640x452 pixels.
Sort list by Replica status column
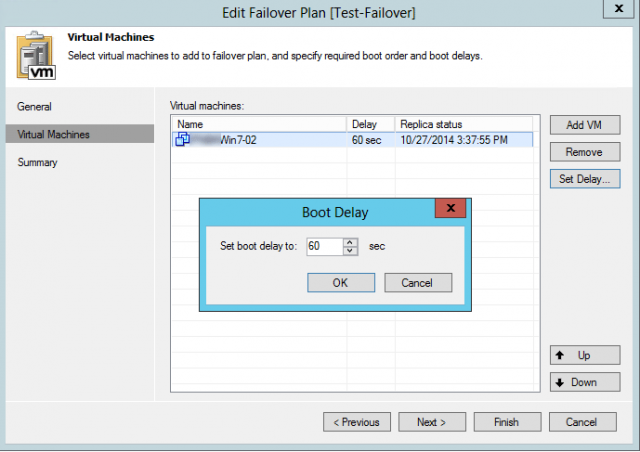(464, 124)
